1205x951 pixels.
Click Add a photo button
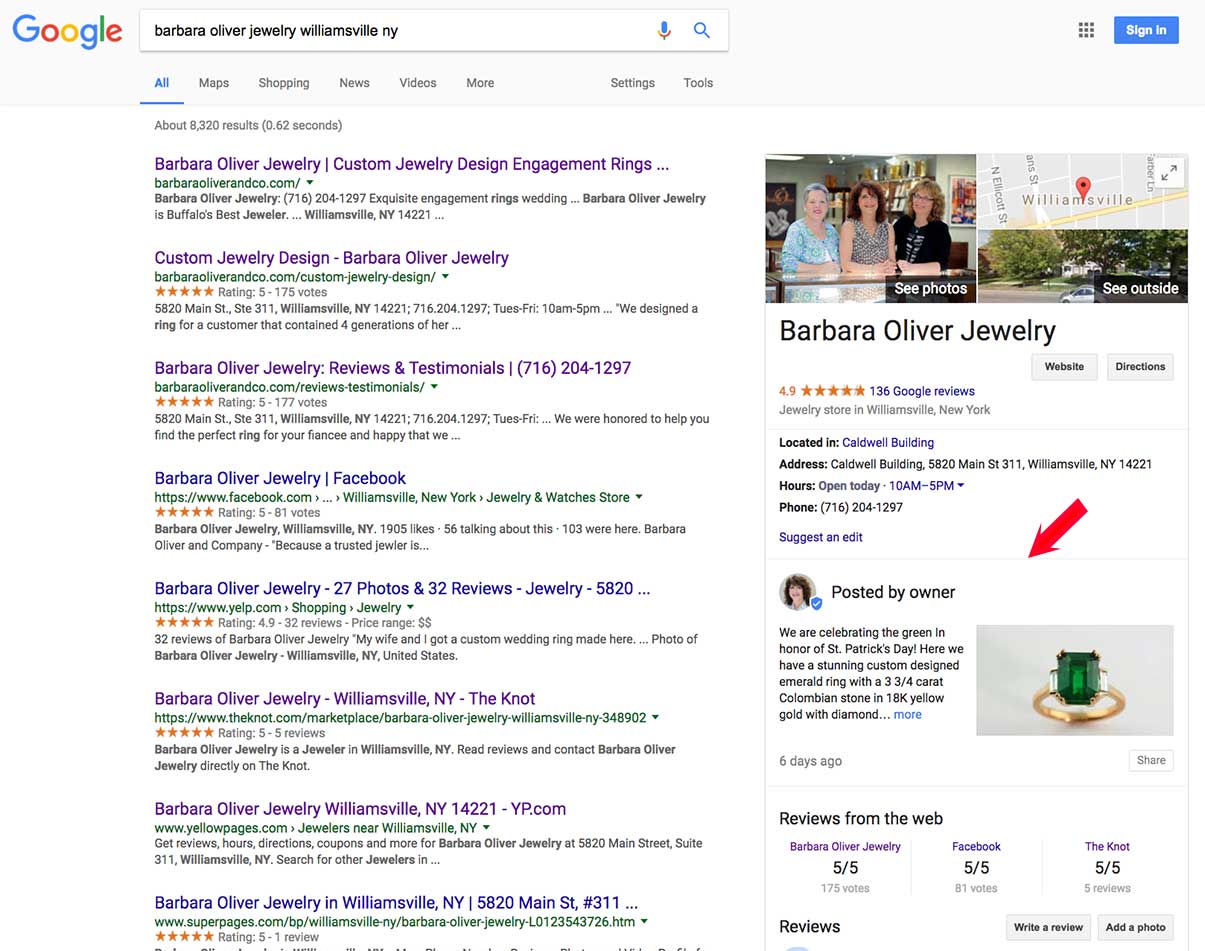[1136, 927]
